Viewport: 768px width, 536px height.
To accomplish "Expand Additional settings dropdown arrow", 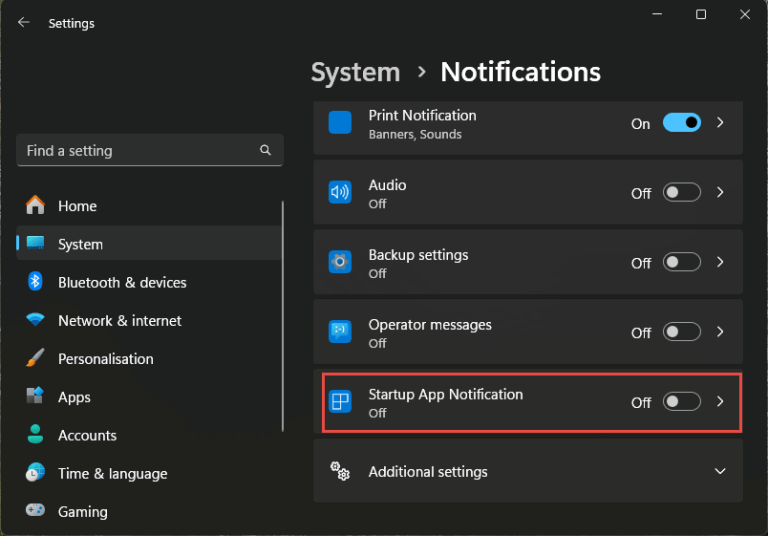I will coord(720,471).
